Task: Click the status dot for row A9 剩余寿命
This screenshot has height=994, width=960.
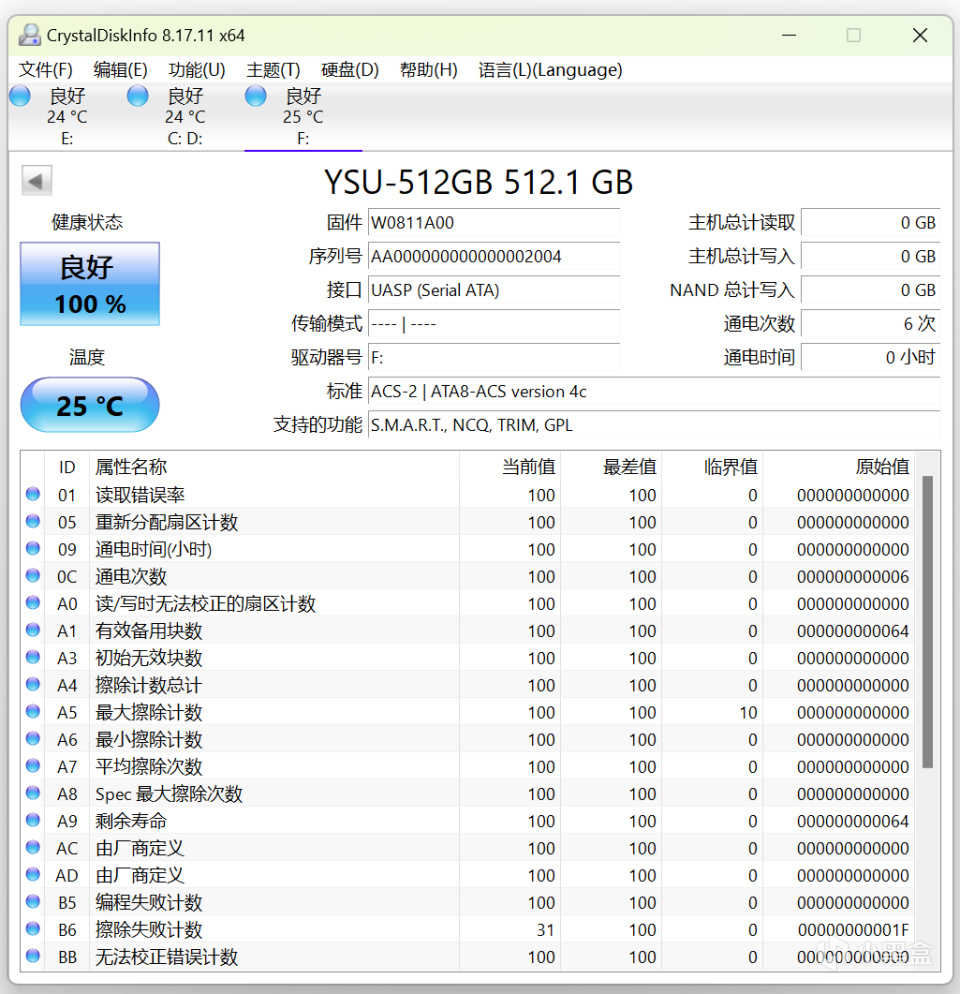Action: 33,820
